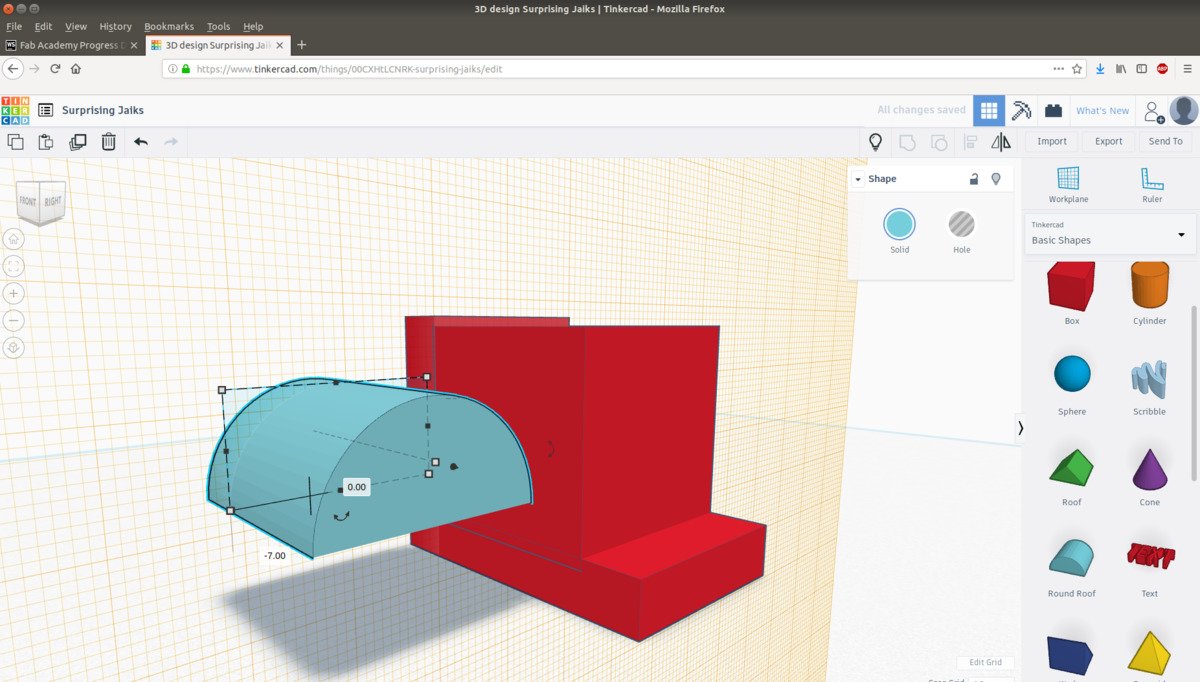The height and width of the screenshot is (682, 1200).
Task: Open the File menu
Action: pyautogui.click(x=14, y=26)
